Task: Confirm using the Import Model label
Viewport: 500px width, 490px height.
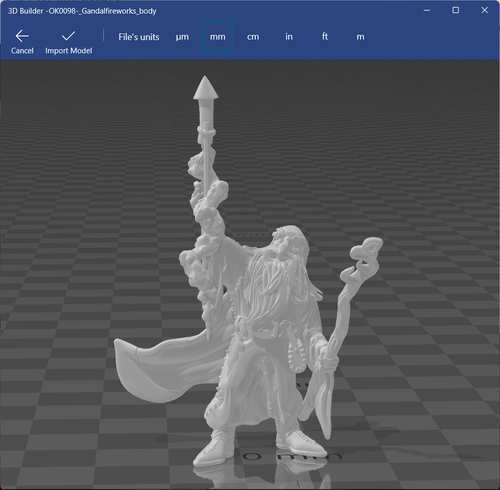Action: pos(69,51)
